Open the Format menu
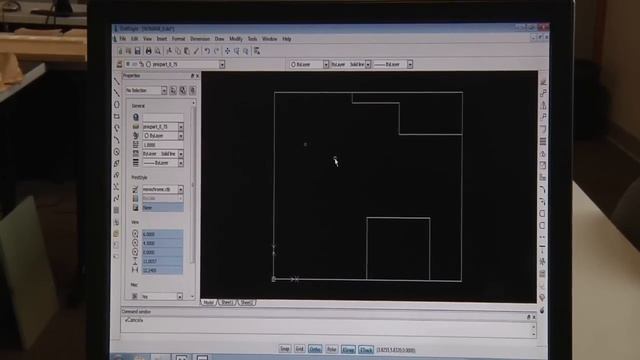This screenshot has height=360, width=640. click(x=178, y=39)
